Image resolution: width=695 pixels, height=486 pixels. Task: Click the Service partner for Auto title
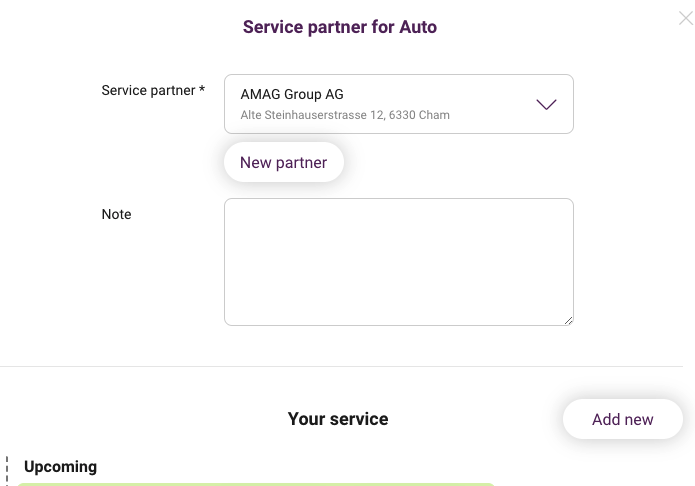pos(340,27)
